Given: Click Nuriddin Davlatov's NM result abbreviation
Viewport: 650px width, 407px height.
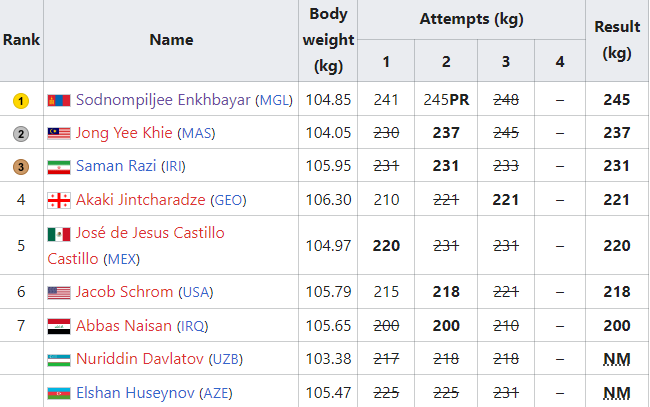Looking at the screenshot, I should pos(617,359).
